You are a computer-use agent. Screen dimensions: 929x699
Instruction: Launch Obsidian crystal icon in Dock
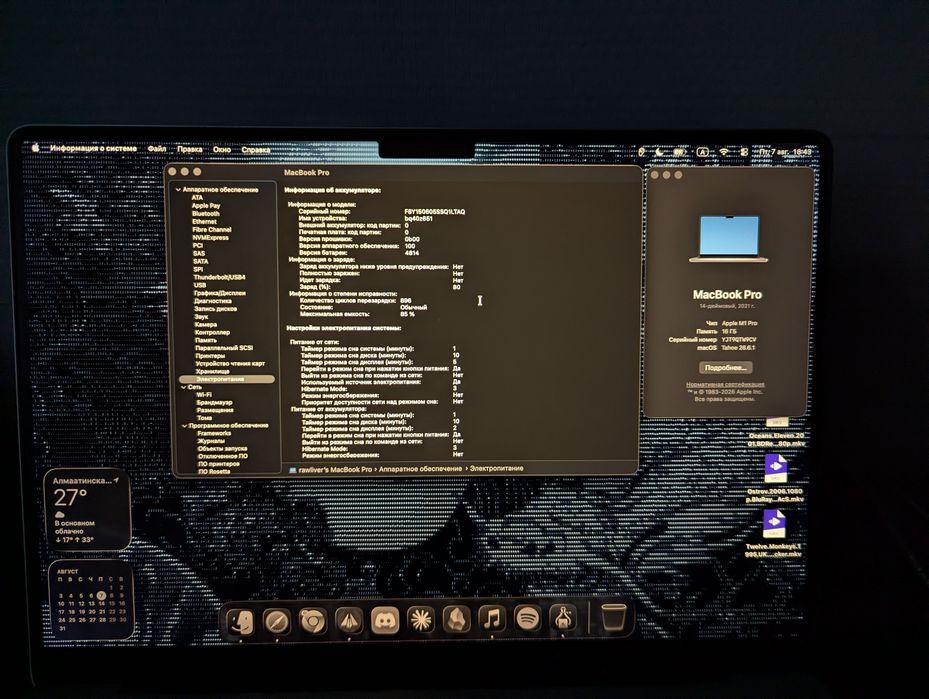click(x=456, y=620)
